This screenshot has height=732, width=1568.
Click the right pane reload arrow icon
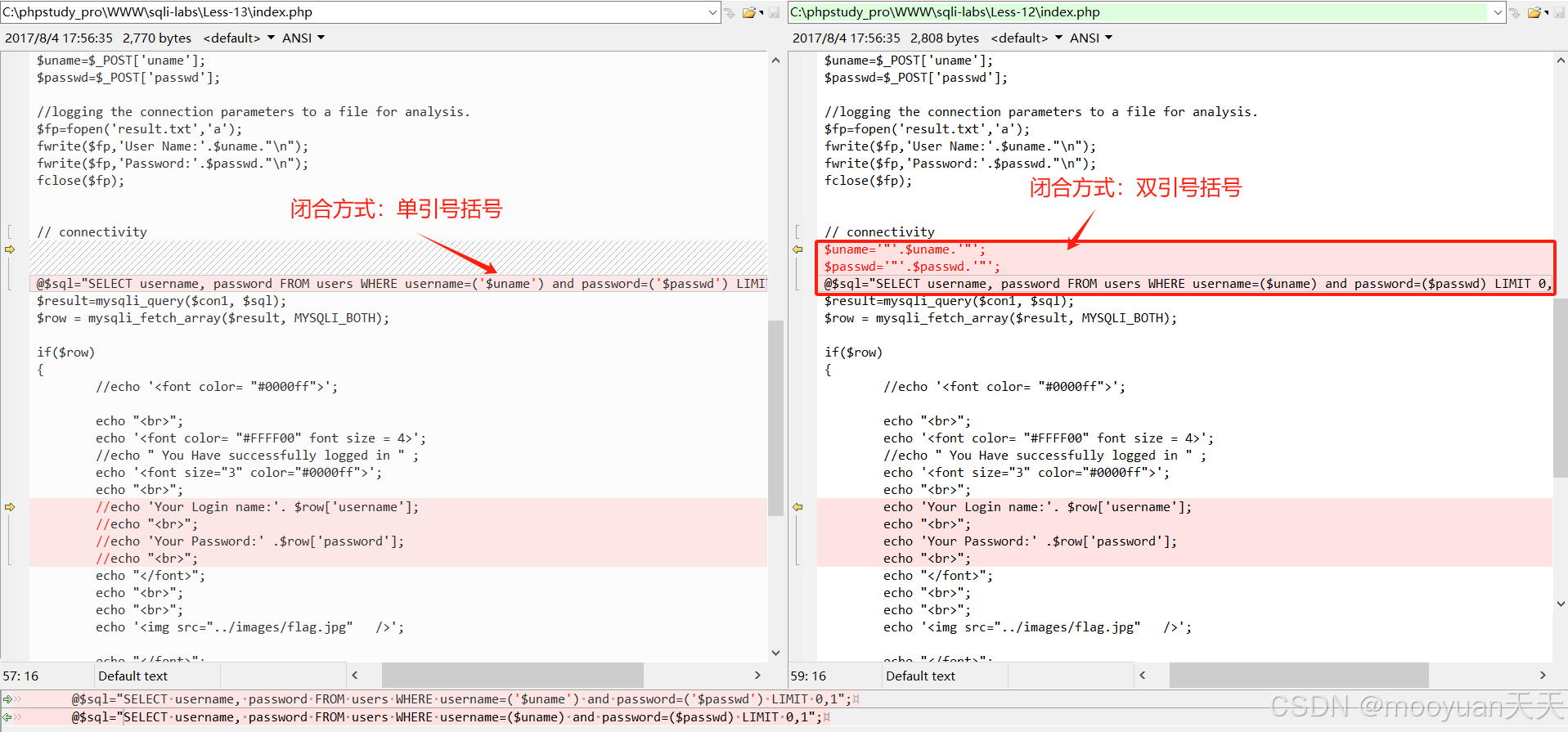click(1515, 12)
